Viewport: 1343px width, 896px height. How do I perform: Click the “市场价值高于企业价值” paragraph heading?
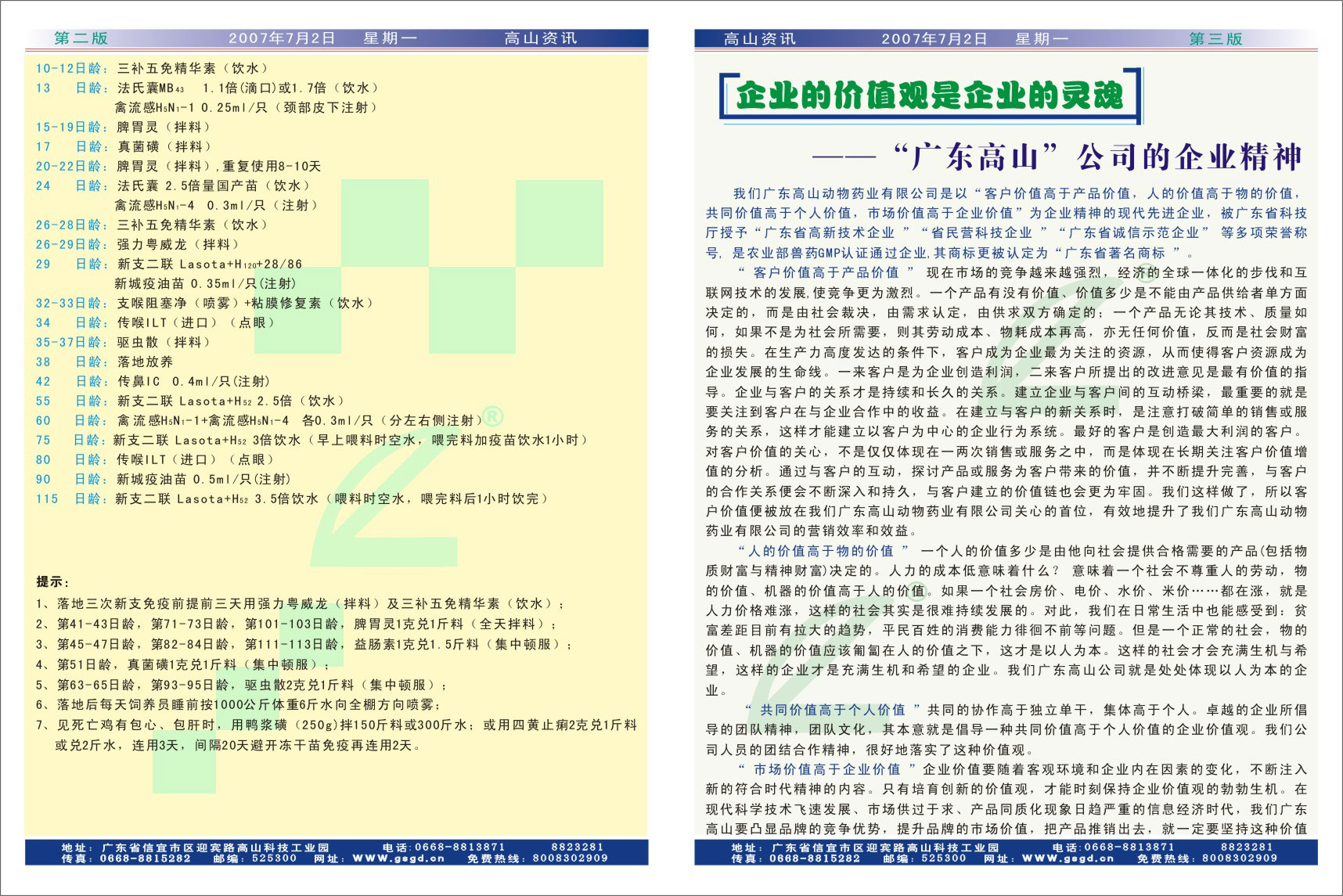(x=826, y=769)
